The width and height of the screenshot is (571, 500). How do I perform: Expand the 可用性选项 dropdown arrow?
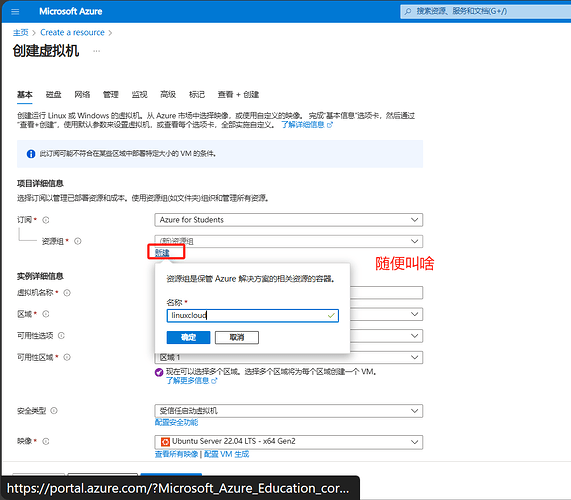click(x=414, y=335)
